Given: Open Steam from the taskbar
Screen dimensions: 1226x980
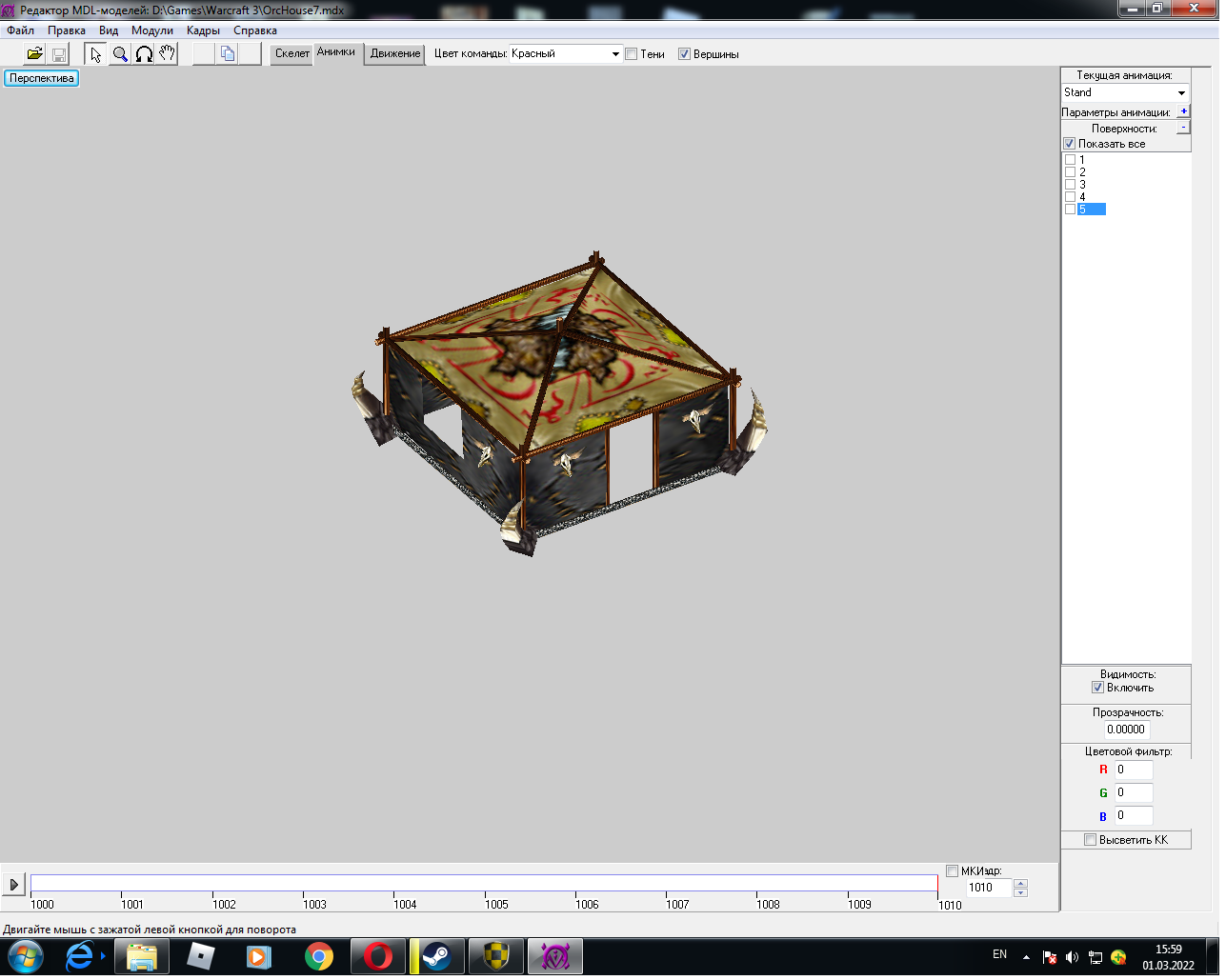Looking at the screenshot, I should [437, 956].
